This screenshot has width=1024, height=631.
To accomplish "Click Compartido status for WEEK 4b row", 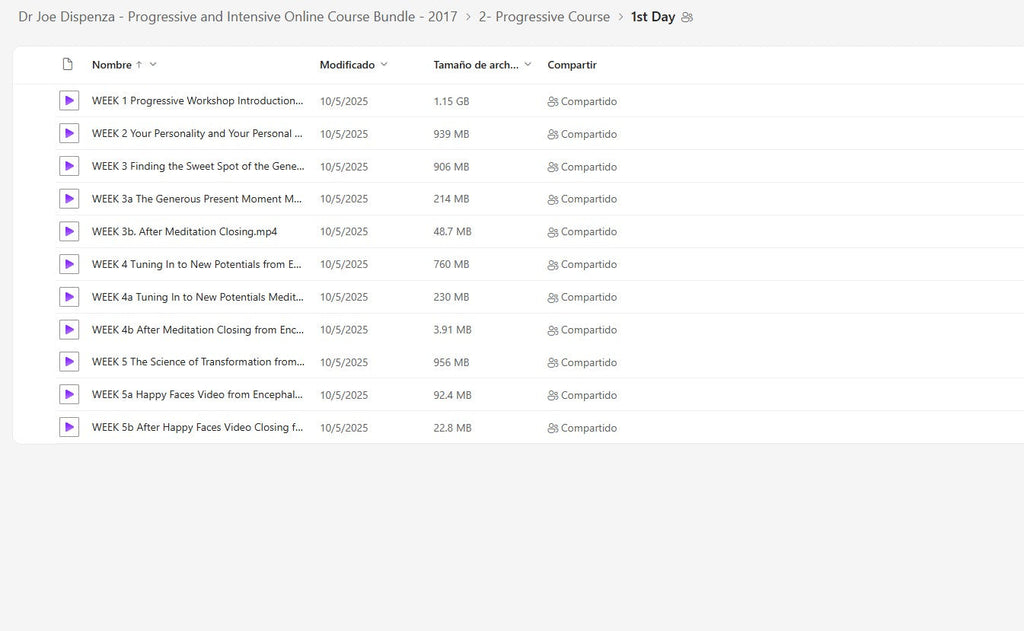I will 582,330.
